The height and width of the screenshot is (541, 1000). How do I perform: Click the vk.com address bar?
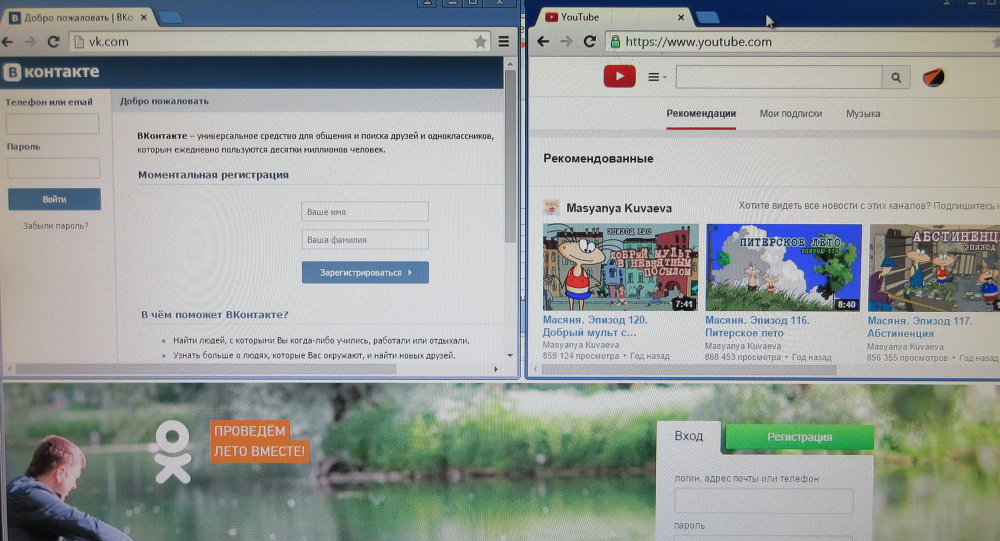pyautogui.click(x=281, y=42)
